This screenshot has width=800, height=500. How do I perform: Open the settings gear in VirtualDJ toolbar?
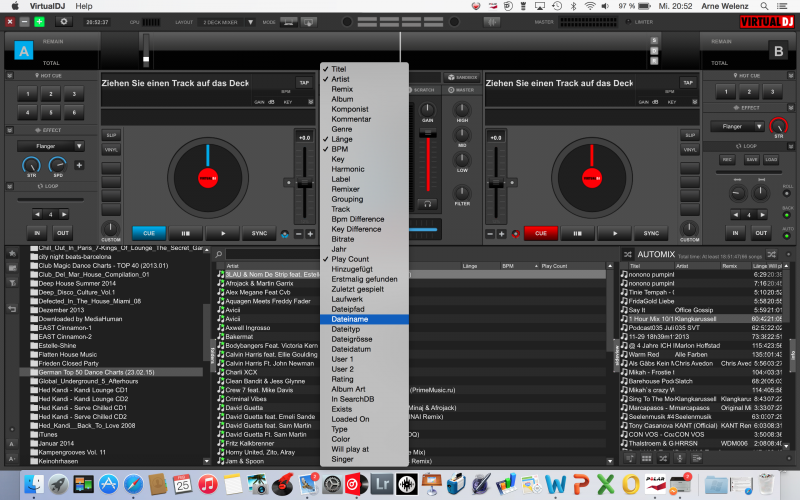point(65,20)
